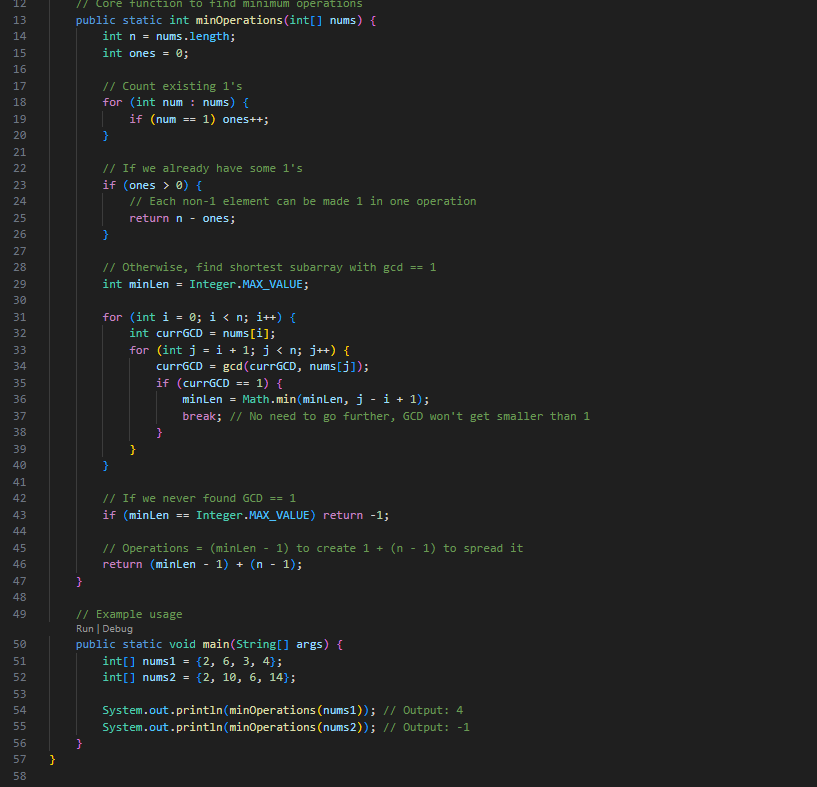The height and width of the screenshot is (787, 817).
Task: Click line number 50 beside the main method
Action: [19, 644]
